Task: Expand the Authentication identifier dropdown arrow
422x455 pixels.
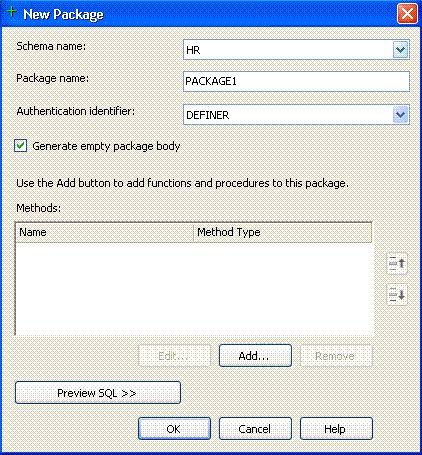Action: click(400, 115)
